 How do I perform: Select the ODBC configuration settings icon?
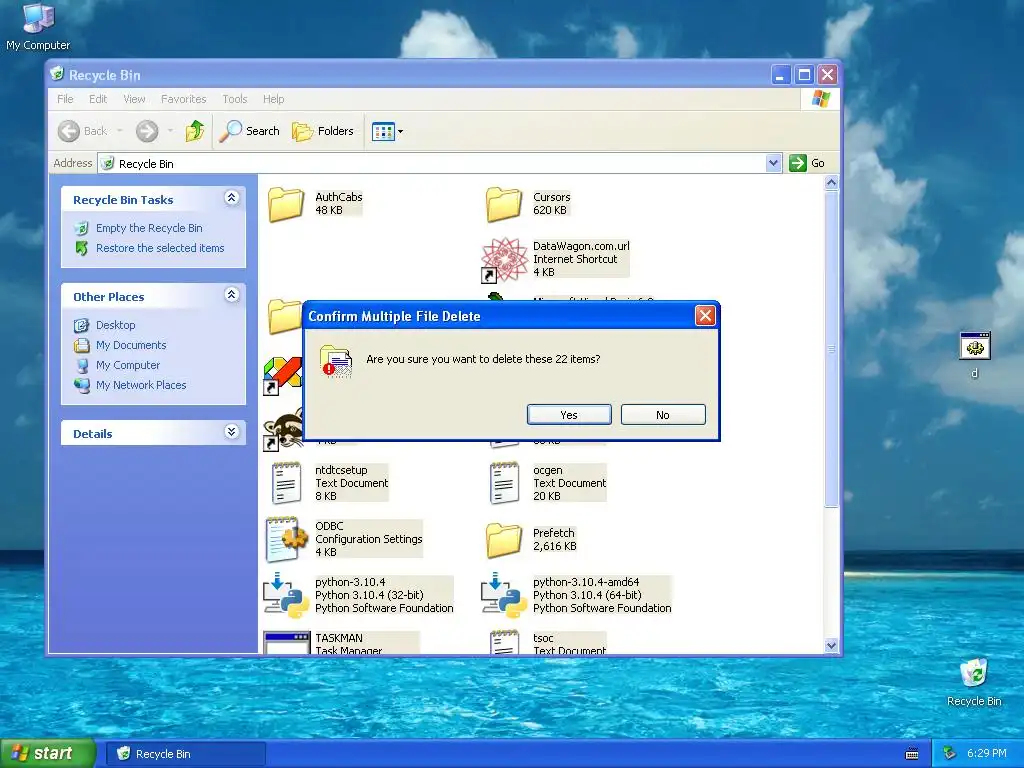pyautogui.click(x=286, y=539)
